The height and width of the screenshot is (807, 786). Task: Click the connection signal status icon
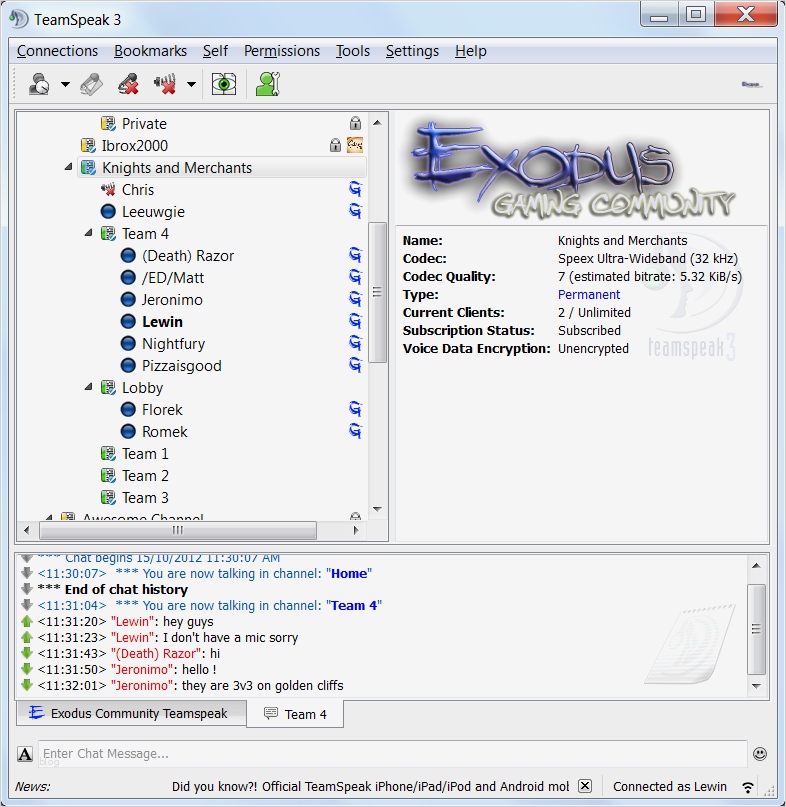coord(748,786)
